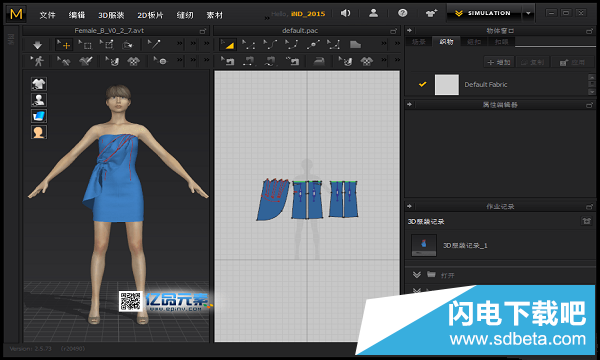
Task: Click the walking avatar tool icon
Action: tap(38, 60)
